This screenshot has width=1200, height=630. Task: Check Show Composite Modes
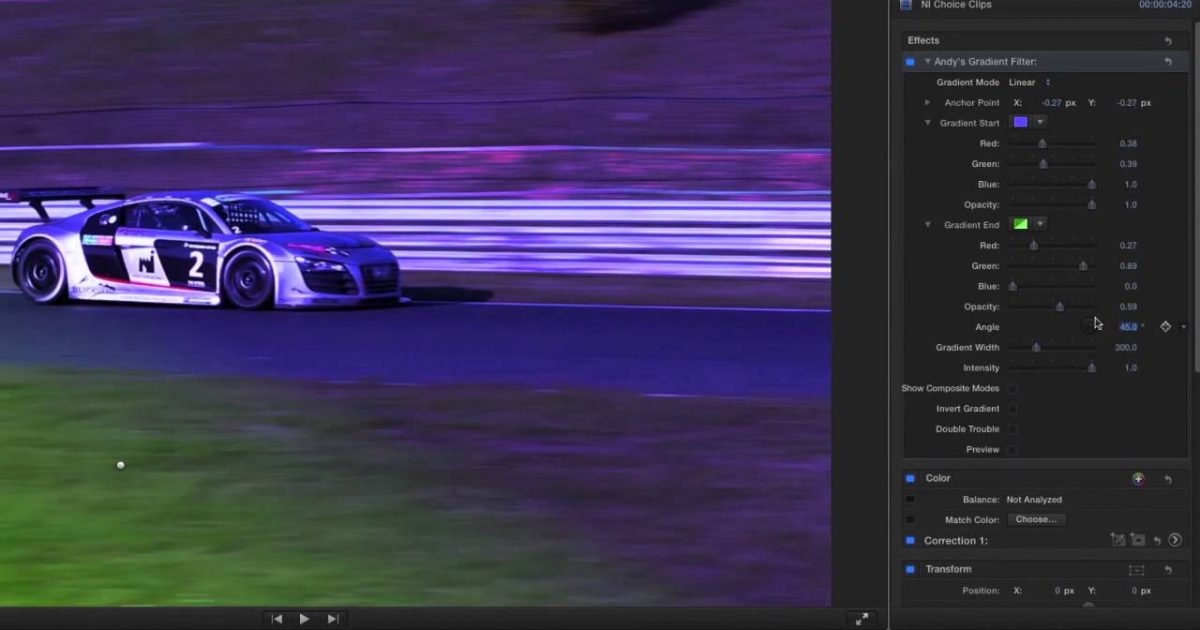[1012, 388]
